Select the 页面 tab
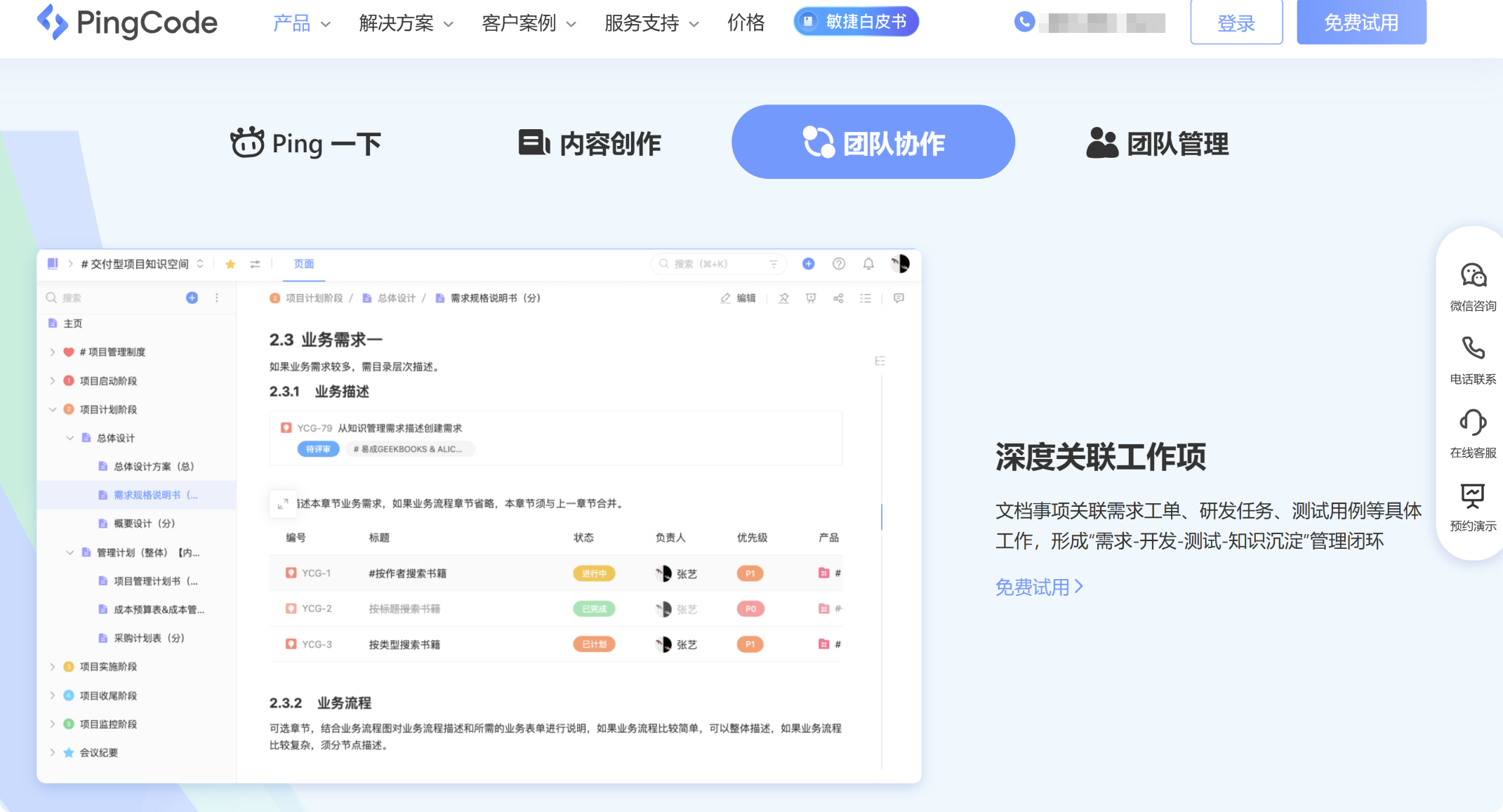This screenshot has width=1503, height=812. coord(304,264)
